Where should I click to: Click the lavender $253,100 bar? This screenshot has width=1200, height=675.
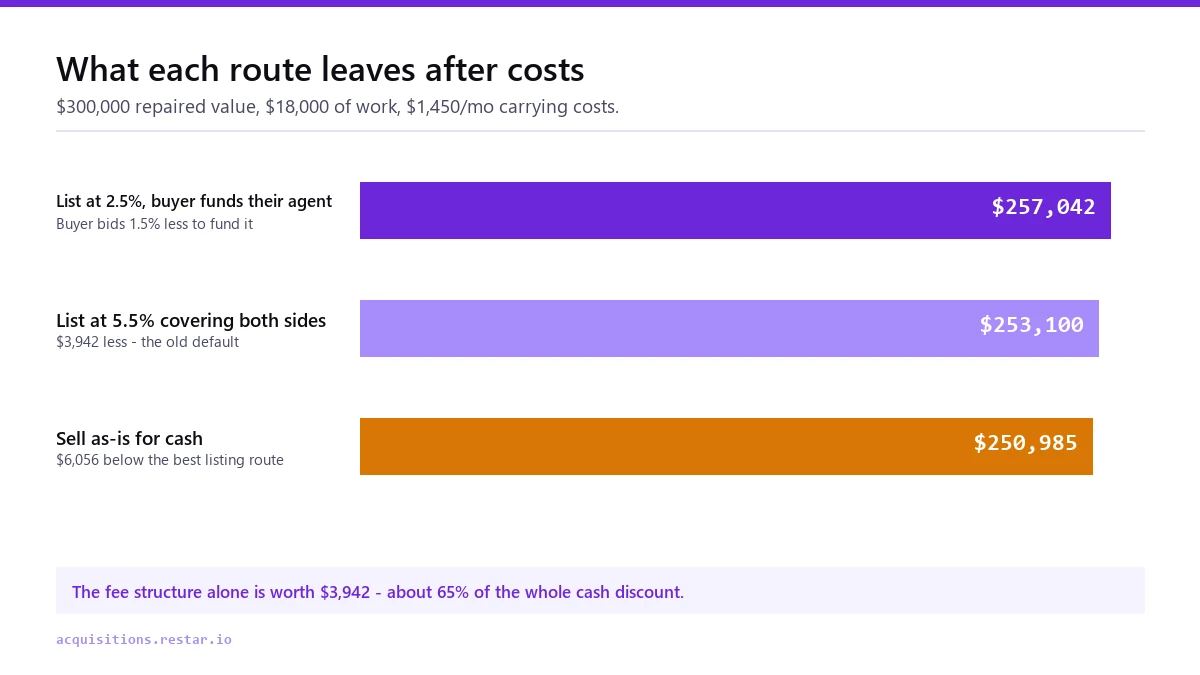pos(729,328)
